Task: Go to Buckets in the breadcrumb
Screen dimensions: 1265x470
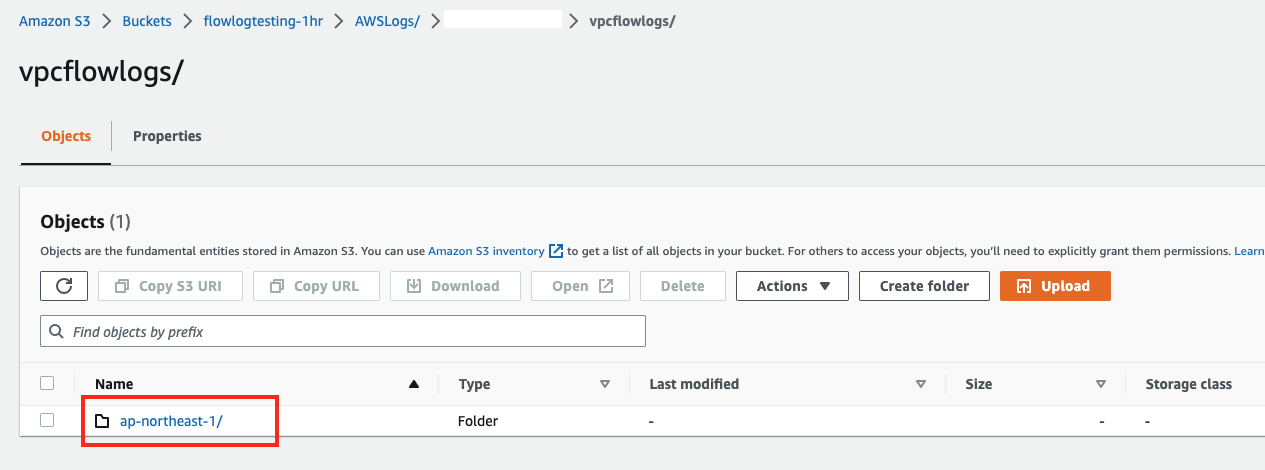Action: (146, 20)
